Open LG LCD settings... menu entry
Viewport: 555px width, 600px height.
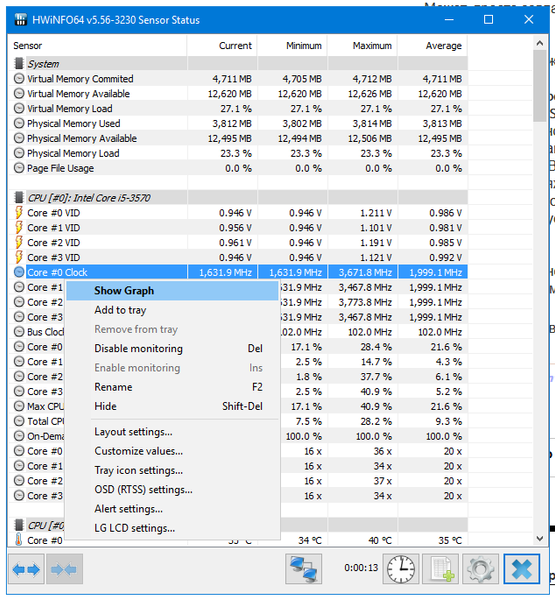click(172, 528)
